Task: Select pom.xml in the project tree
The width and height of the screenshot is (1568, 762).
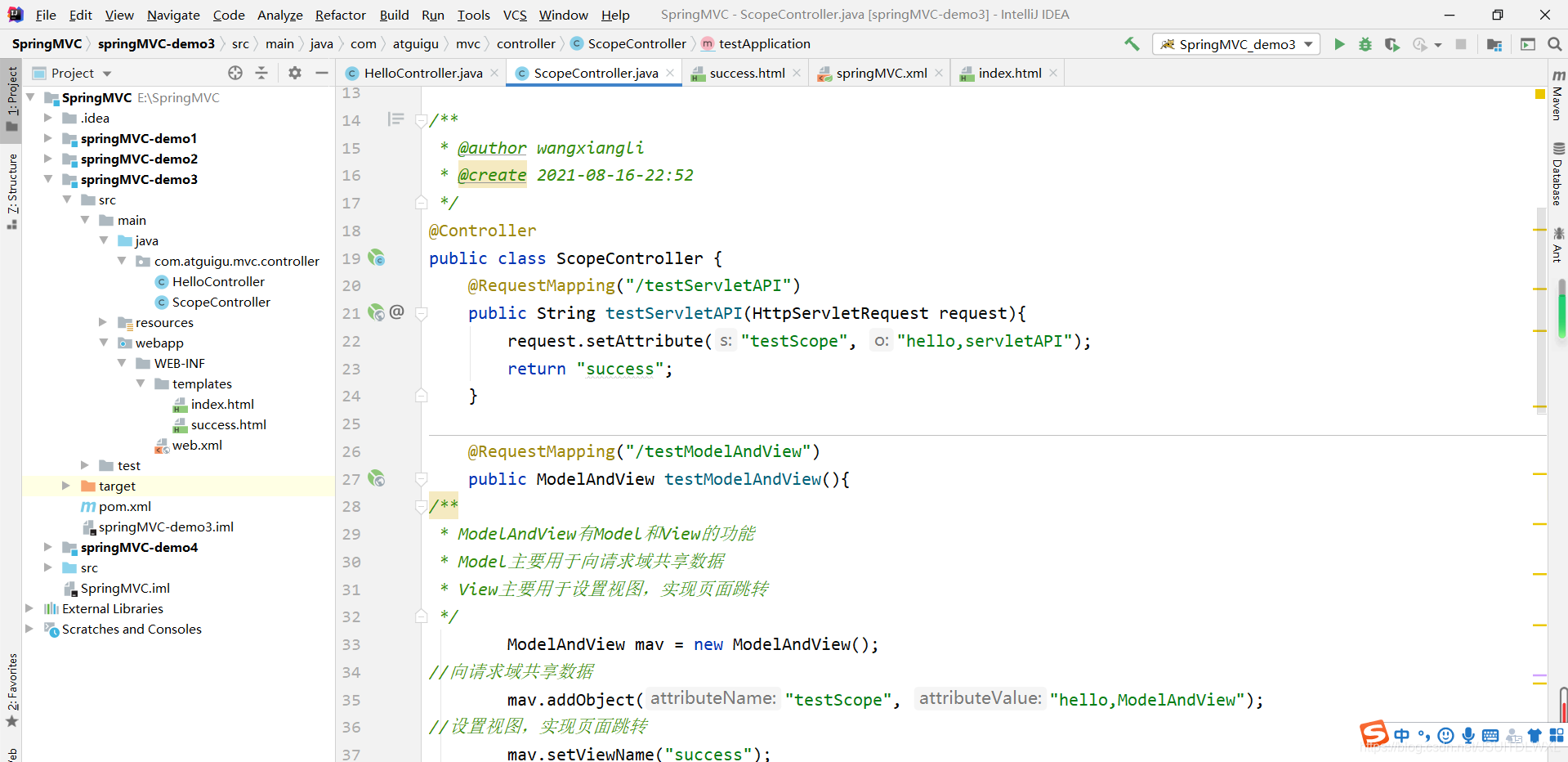Action: pyautogui.click(x=124, y=506)
